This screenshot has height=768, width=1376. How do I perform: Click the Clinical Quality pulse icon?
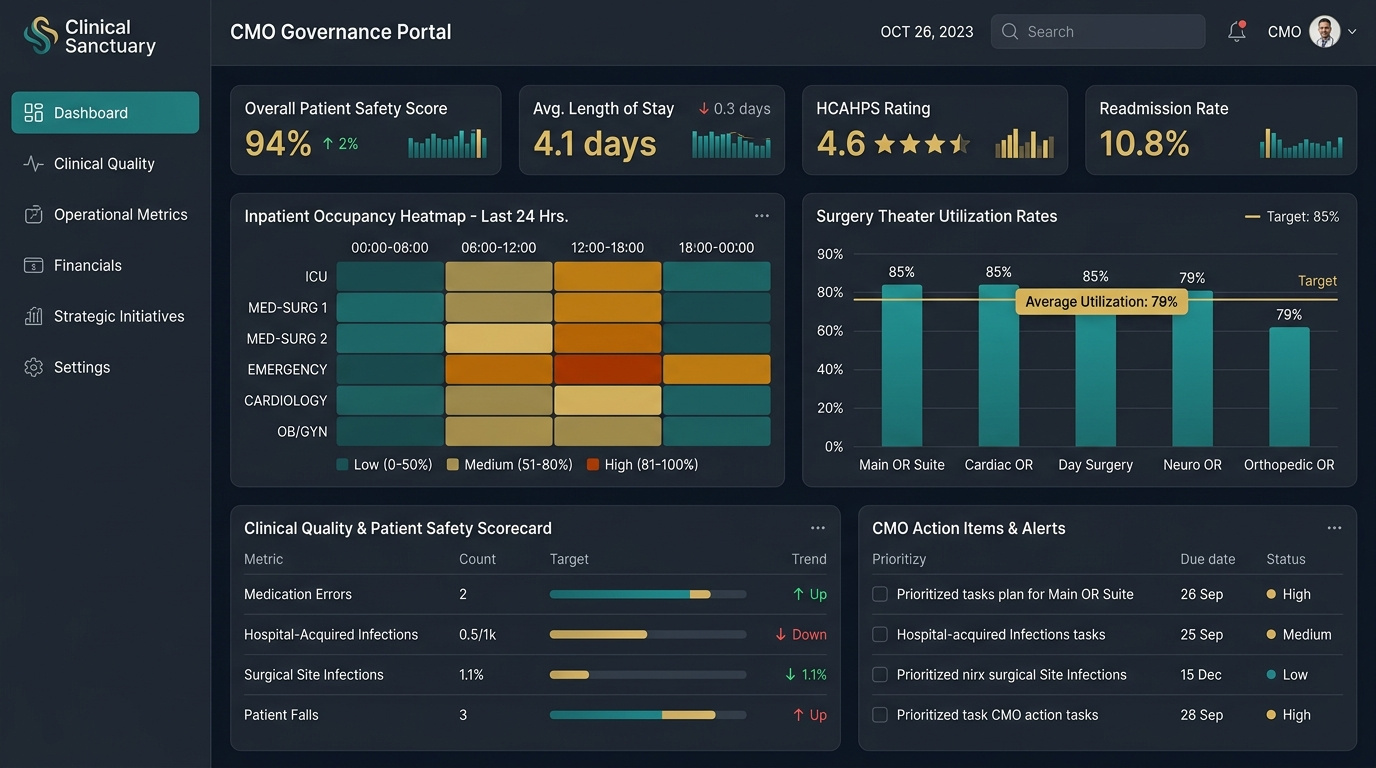coord(34,163)
